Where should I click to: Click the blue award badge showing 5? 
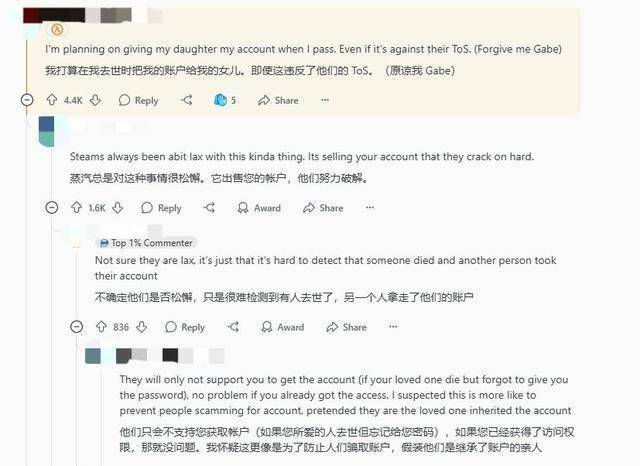(224, 100)
